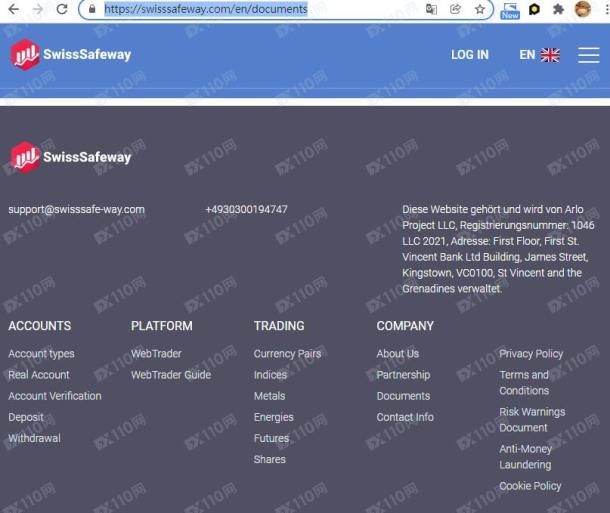Screen dimensions: 610x513
Task: Open the Account types link
Action: click(x=41, y=354)
